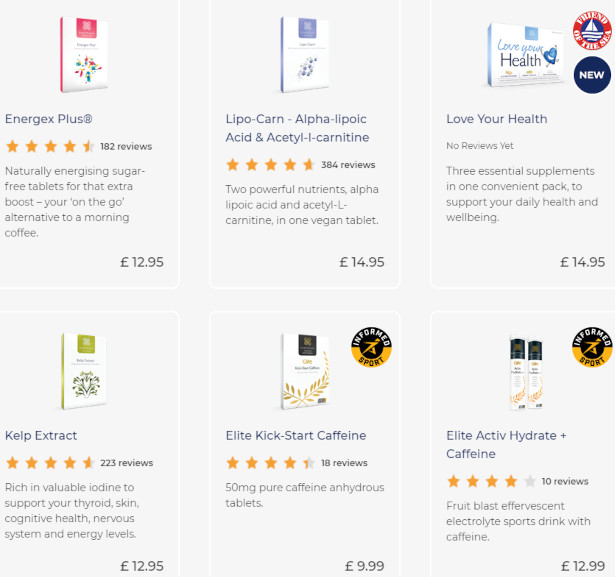The width and height of the screenshot is (615, 577).
Task: Click the 384 reviews link for Lipo-Carn
Action: [348, 165]
